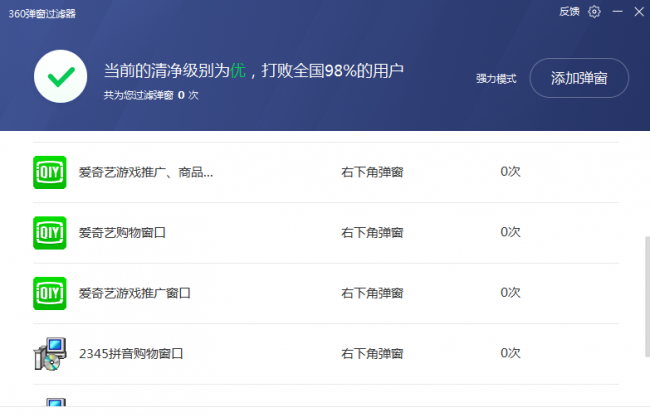Screen dimensions: 650x417
Task: Click the 360弹窗过滤器 title text
Action: pos(42,14)
